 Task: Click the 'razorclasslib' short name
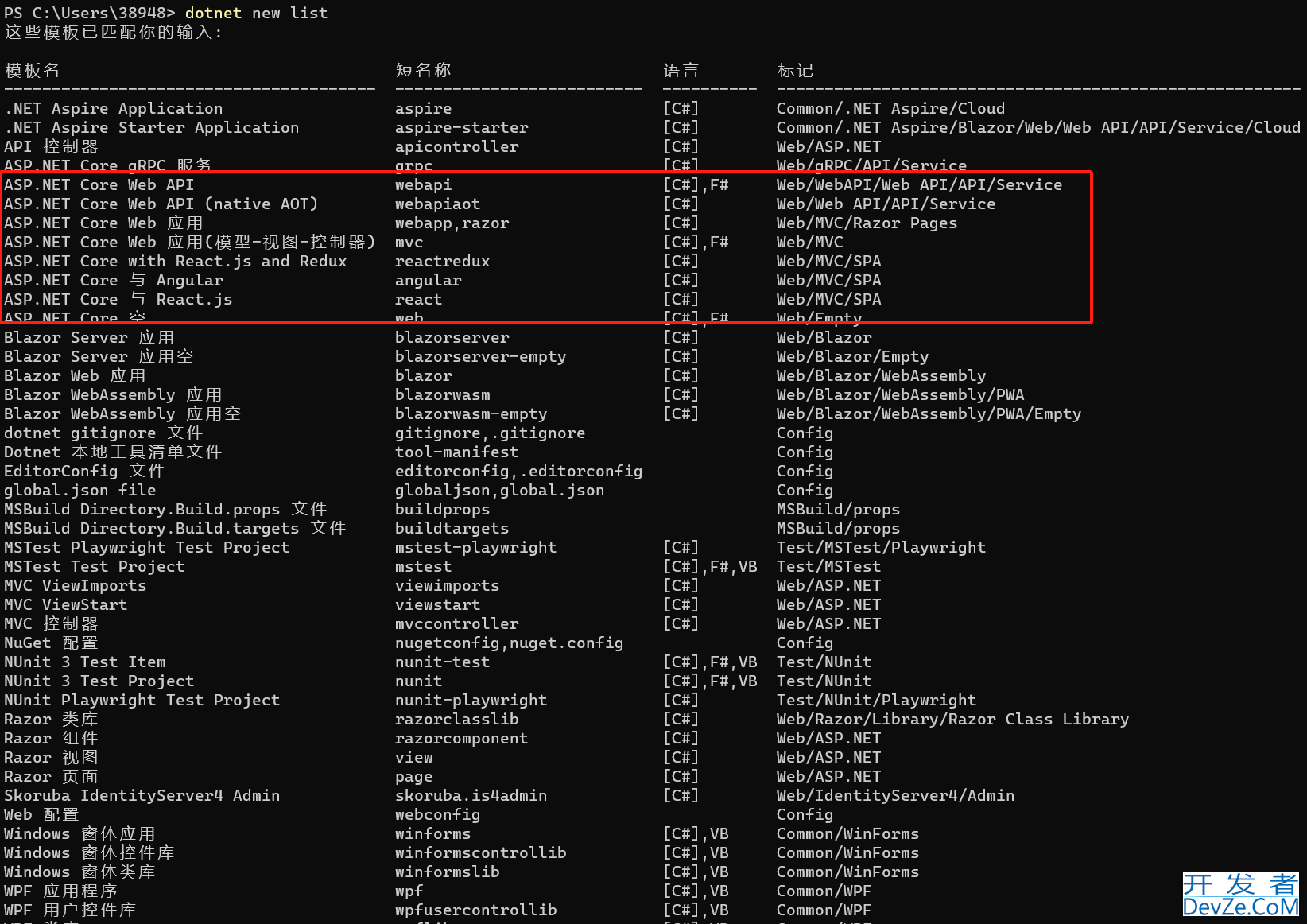[457, 719]
